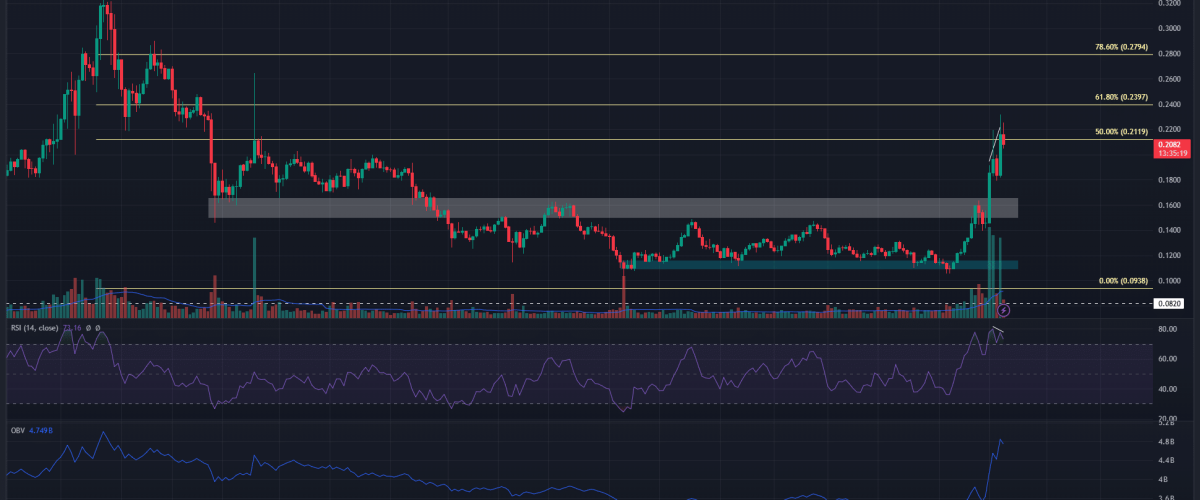Select the RSI (14, close) indicator label
Image resolution: width=1200 pixels, height=500 pixels.
point(33,327)
